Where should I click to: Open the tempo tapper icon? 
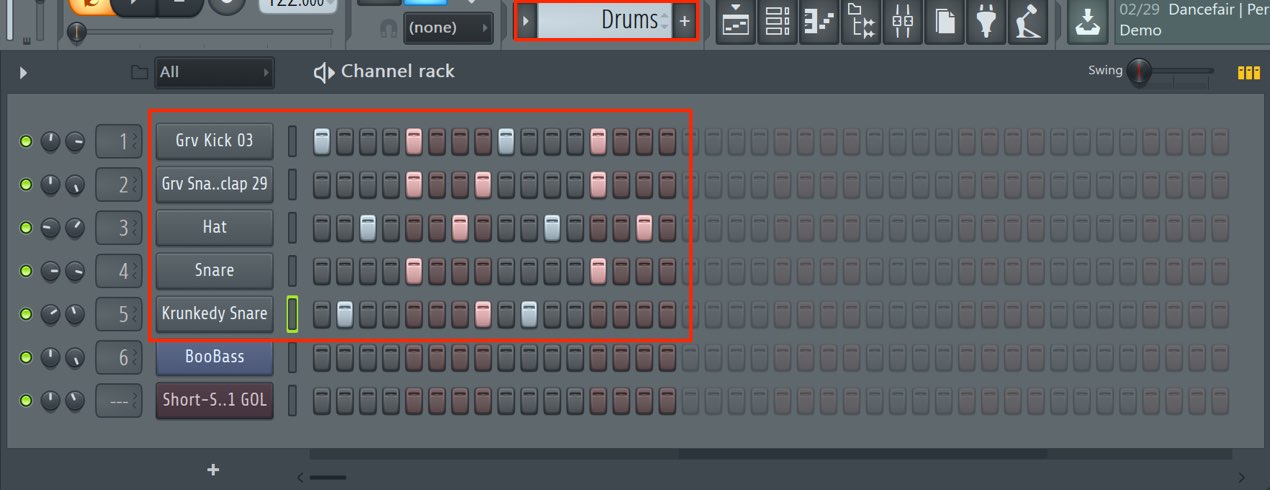coord(1028,22)
